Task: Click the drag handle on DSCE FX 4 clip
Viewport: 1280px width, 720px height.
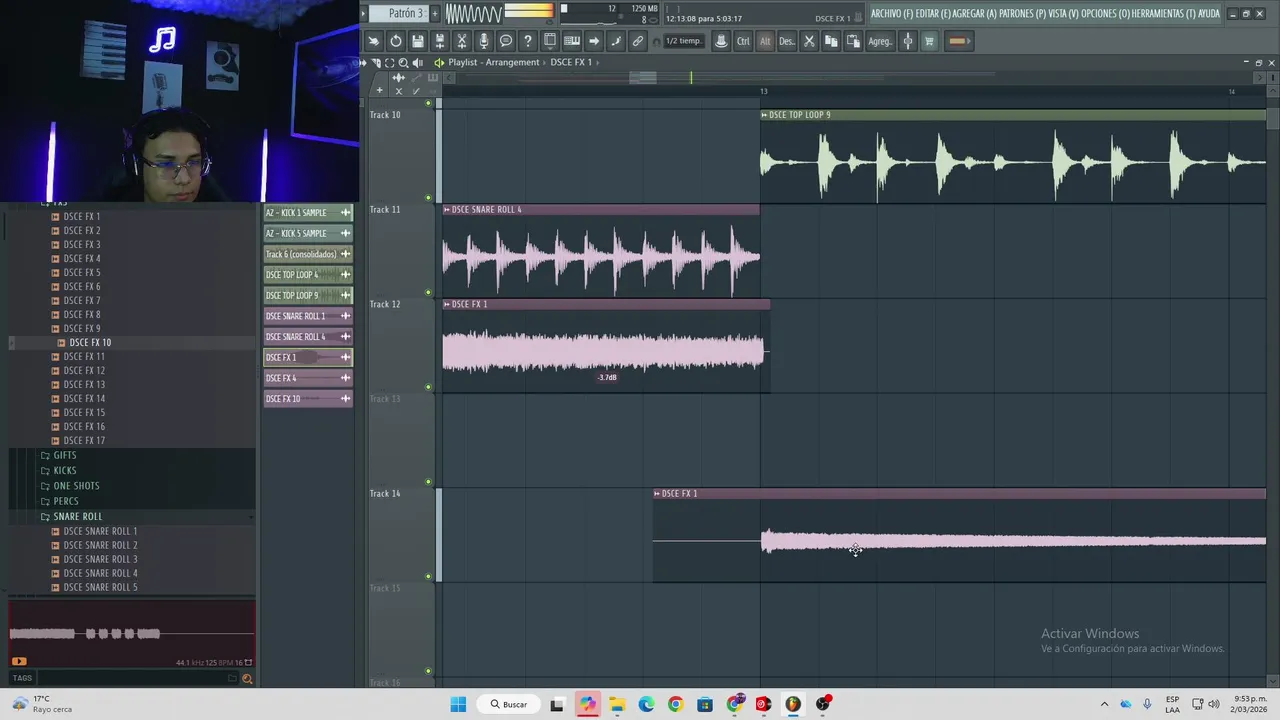Action: point(345,378)
